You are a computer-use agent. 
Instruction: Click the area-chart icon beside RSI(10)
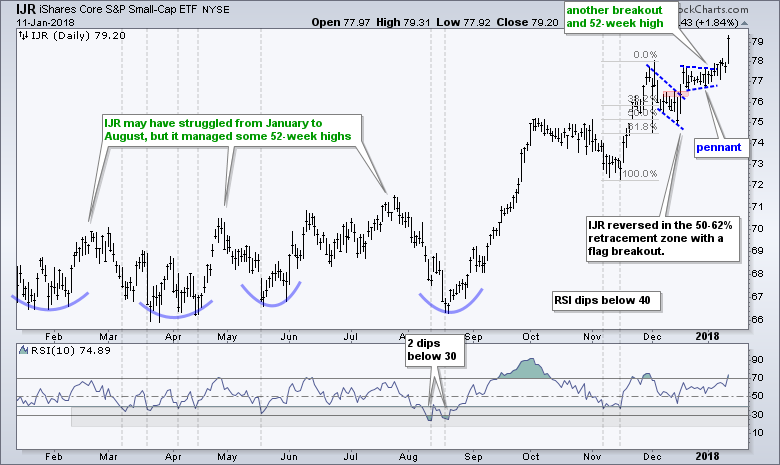click(x=23, y=350)
